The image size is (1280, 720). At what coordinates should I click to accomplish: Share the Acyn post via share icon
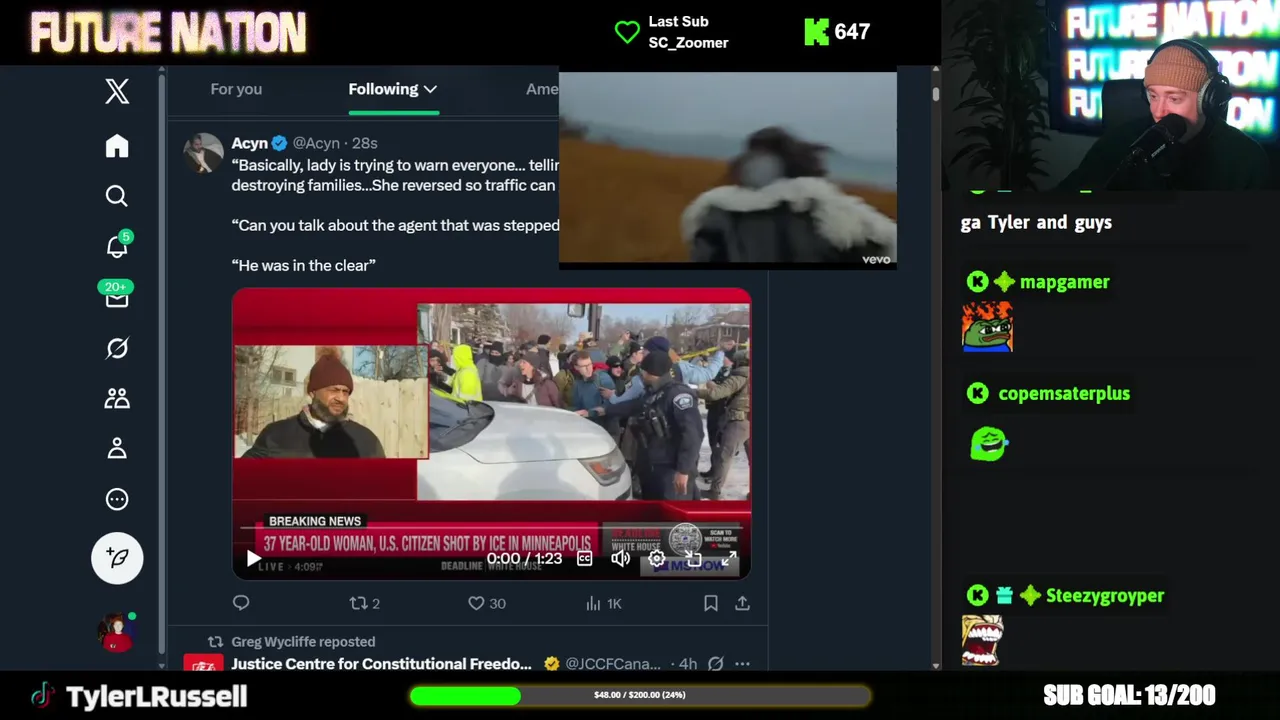point(742,603)
